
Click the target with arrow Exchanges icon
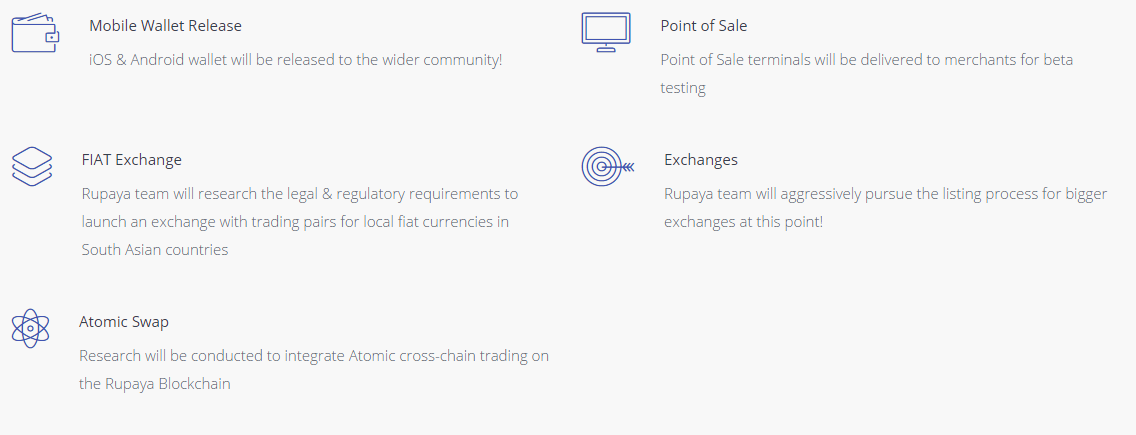[607, 166]
